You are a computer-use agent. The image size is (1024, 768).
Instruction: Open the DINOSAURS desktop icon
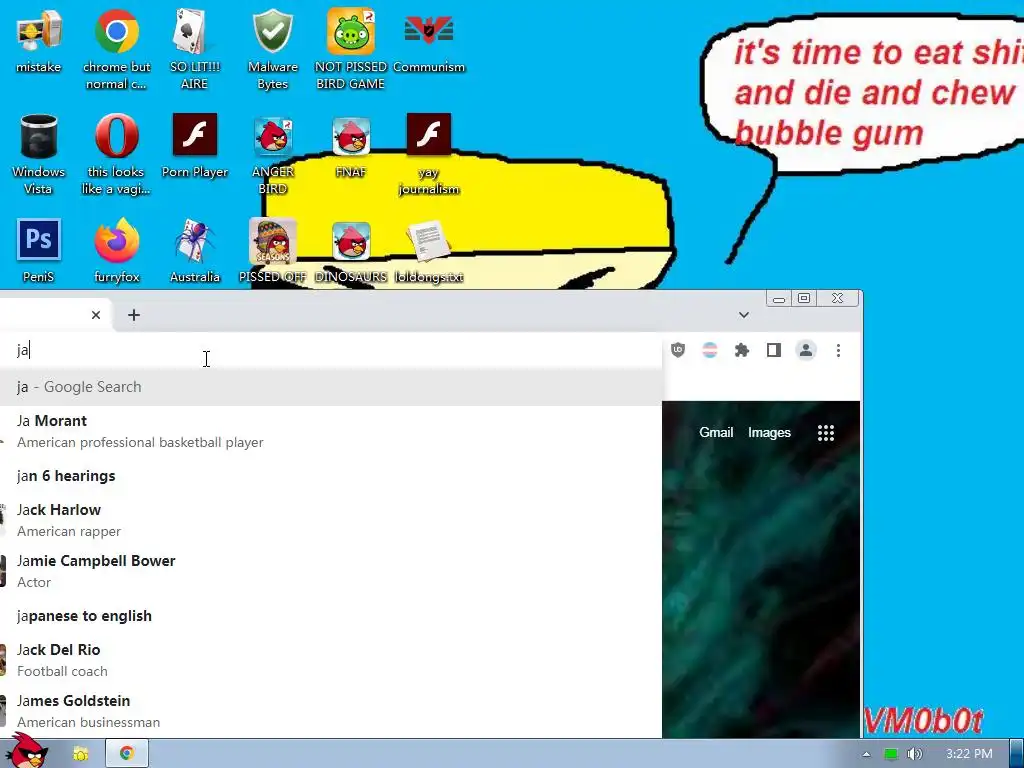click(351, 251)
